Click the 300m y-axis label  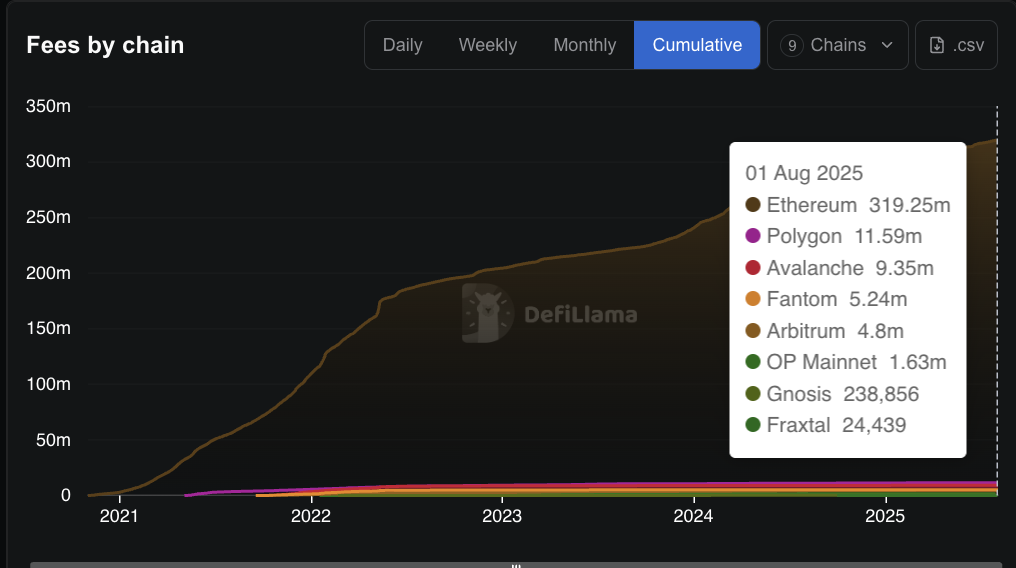[48, 161]
